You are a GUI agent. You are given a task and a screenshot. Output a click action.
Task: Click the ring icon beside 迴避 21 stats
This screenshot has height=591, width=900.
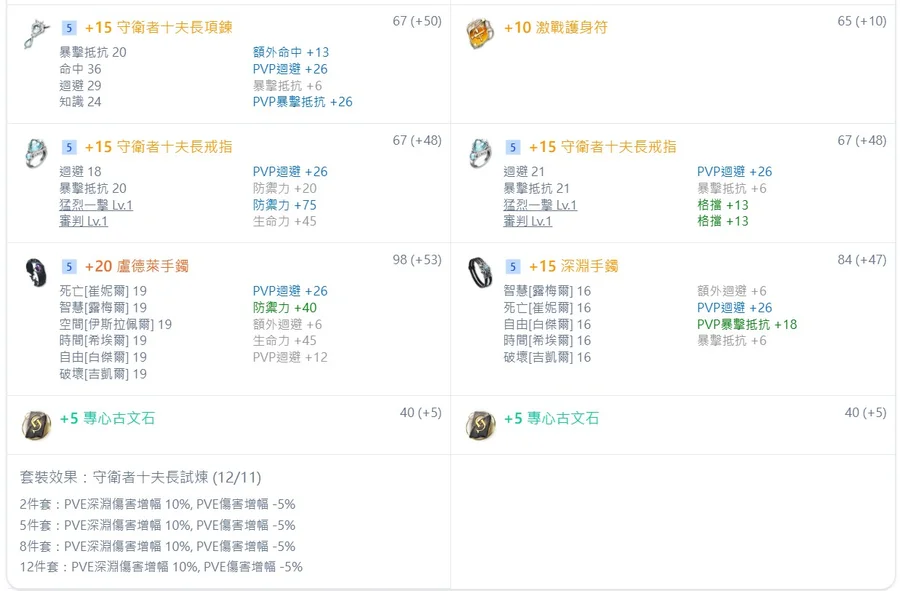480,153
